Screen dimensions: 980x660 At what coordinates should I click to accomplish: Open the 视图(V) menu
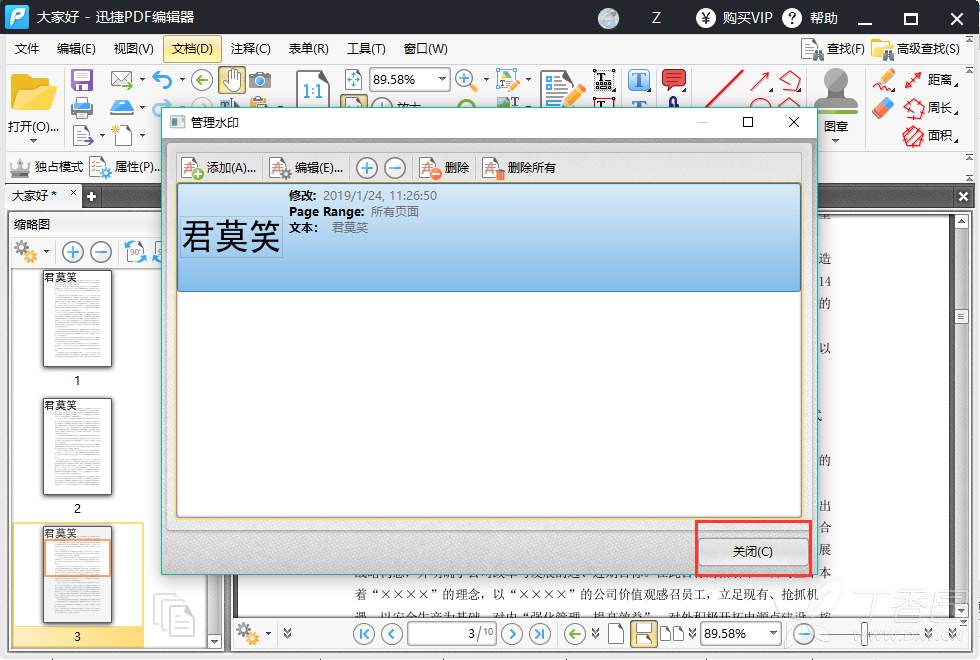tap(133, 49)
